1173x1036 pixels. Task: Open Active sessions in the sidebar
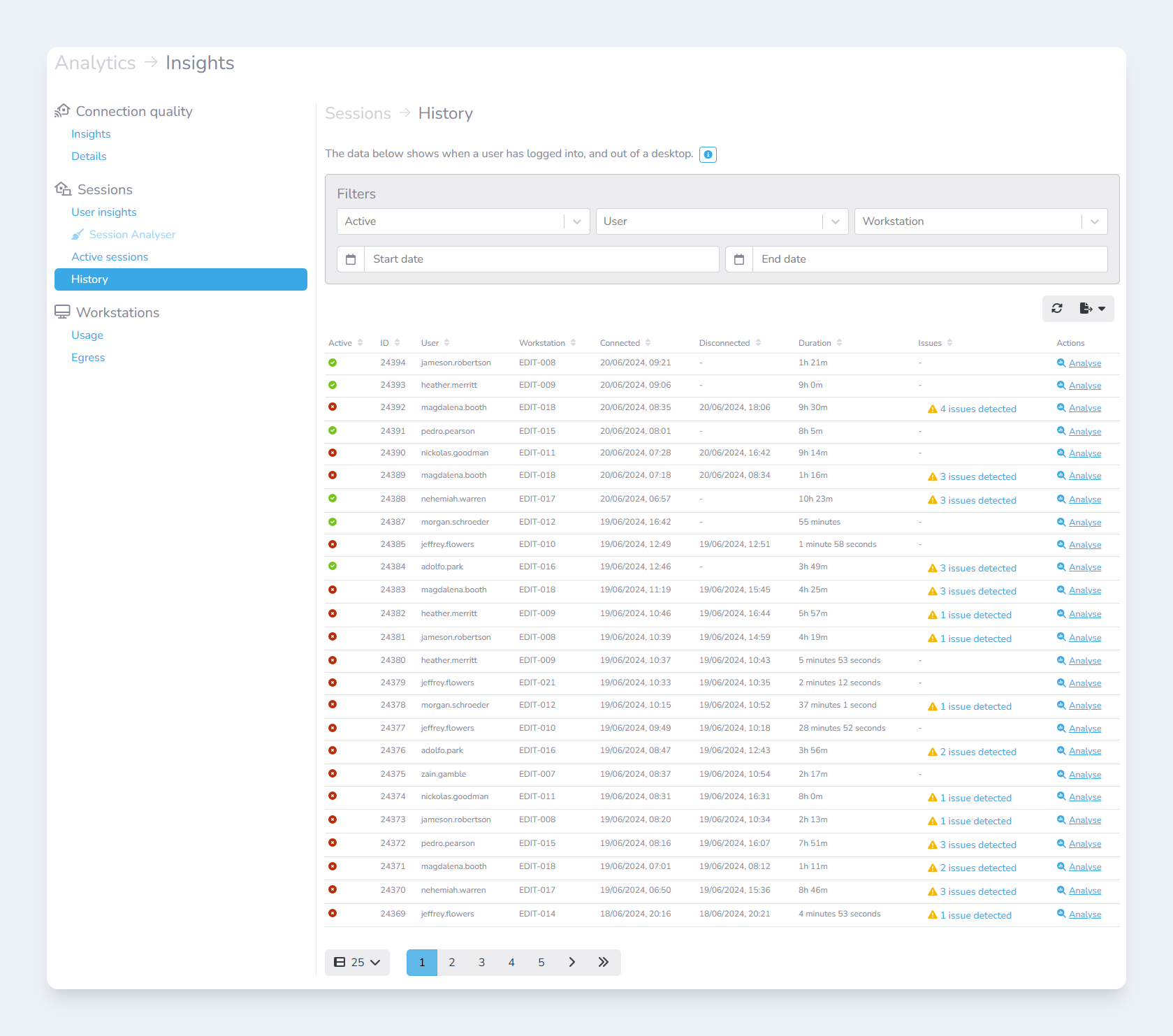[x=110, y=257]
